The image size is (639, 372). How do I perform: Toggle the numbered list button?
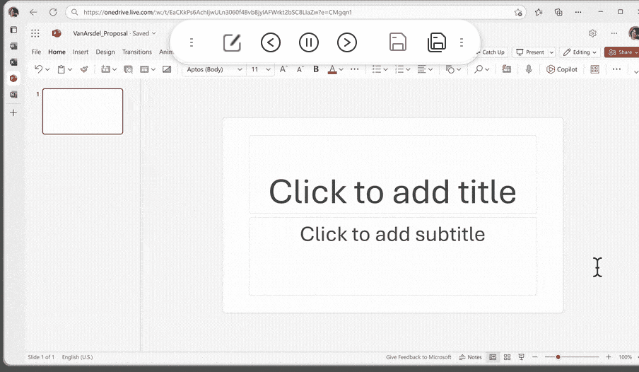pyautogui.click(x=399, y=70)
